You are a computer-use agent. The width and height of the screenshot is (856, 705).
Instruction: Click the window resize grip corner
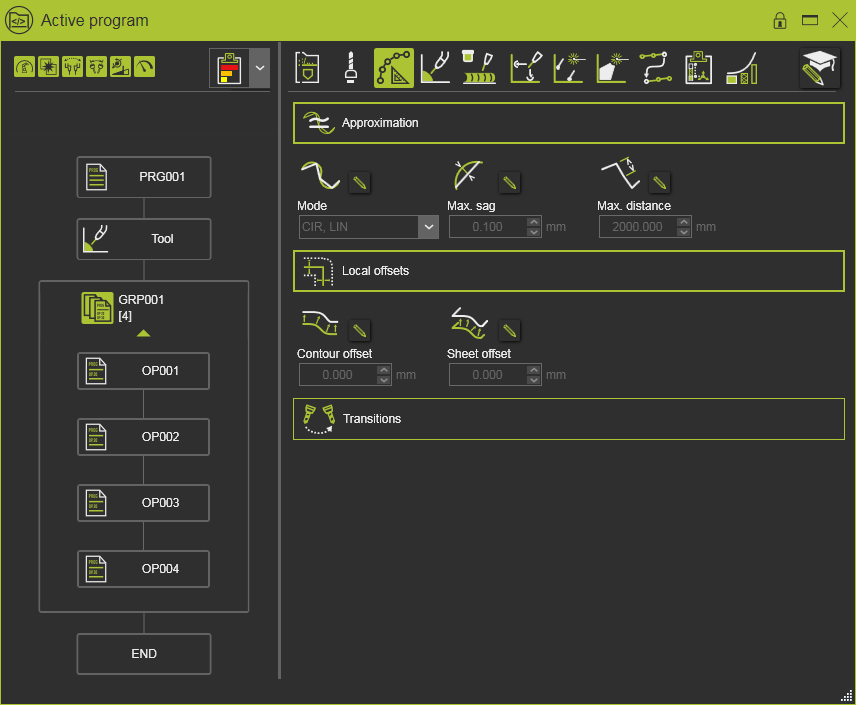click(x=847, y=696)
